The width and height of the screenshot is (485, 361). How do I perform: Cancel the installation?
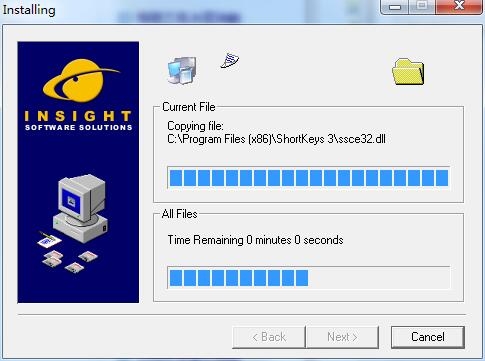click(428, 337)
